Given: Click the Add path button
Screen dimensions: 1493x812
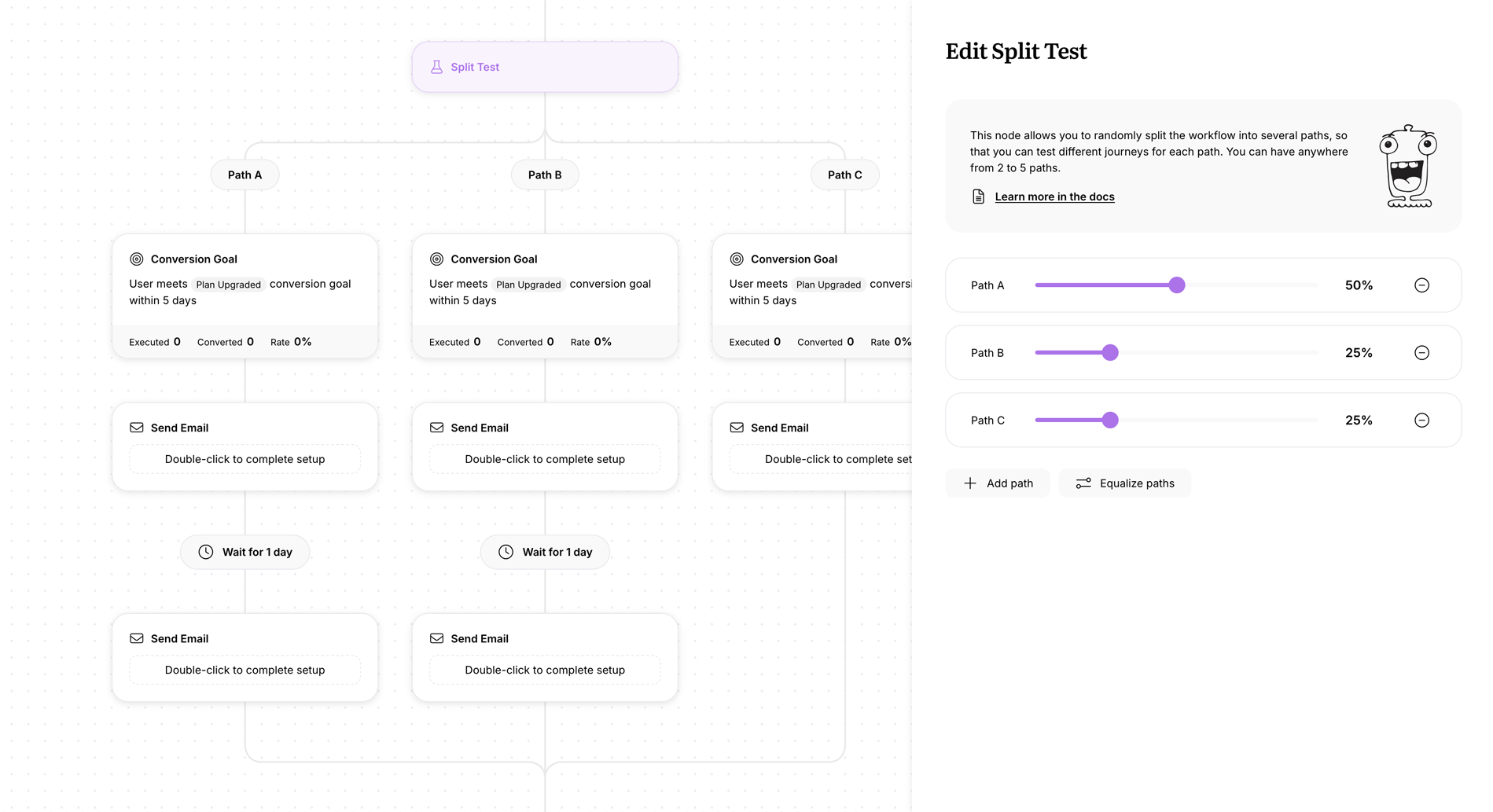Looking at the screenshot, I should pyautogui.click(x=997, y=483).
